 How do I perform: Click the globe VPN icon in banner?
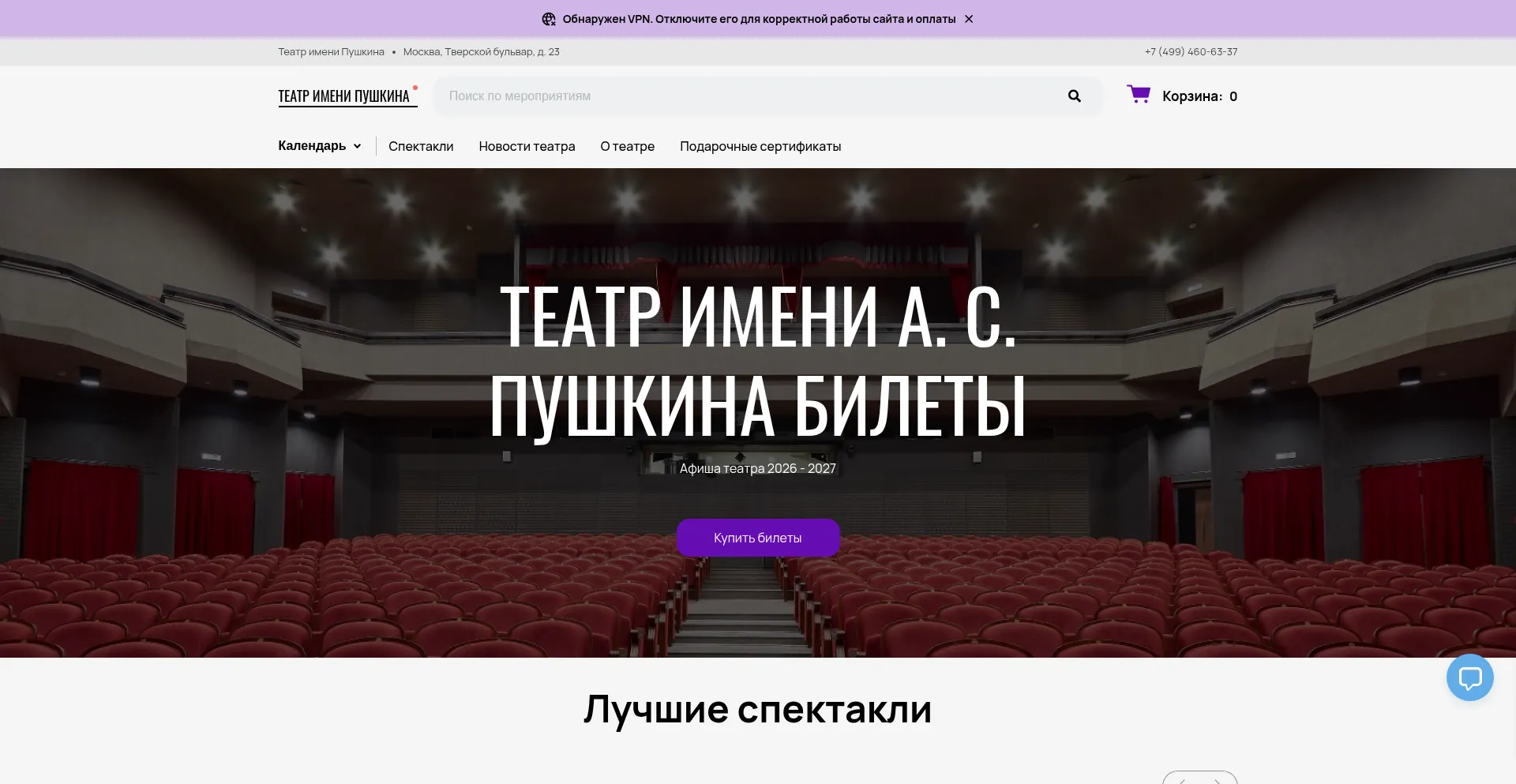[549, 19]
